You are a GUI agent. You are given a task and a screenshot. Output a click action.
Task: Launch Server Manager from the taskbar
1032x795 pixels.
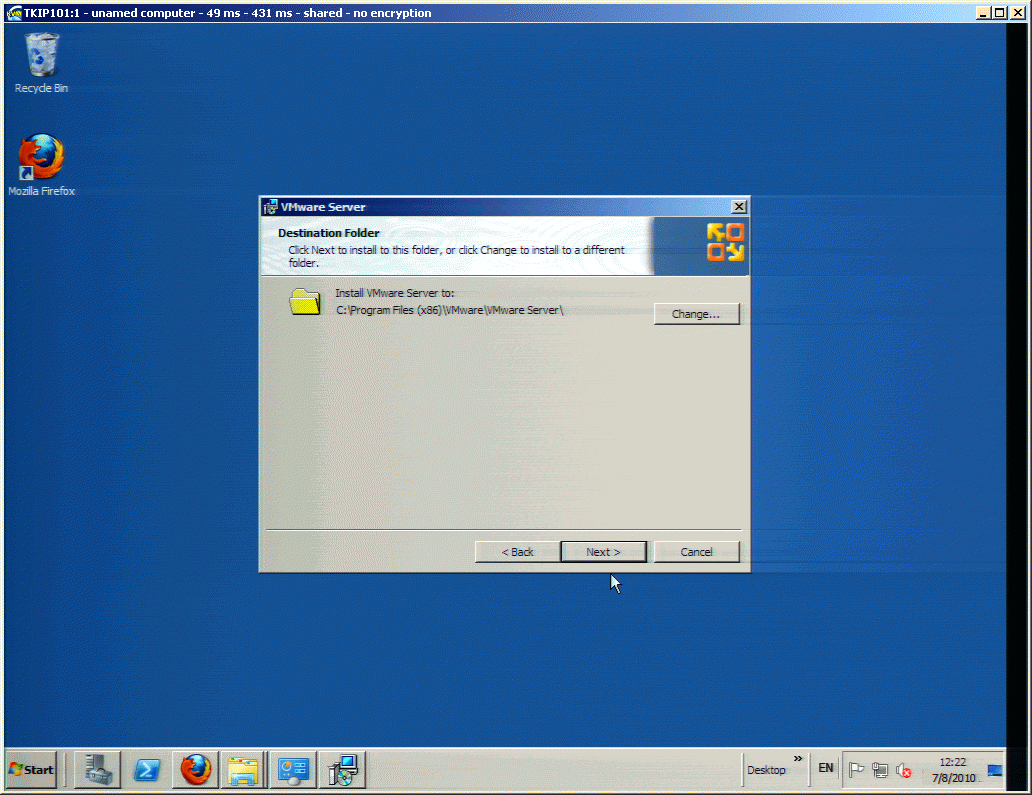point(97,769)
